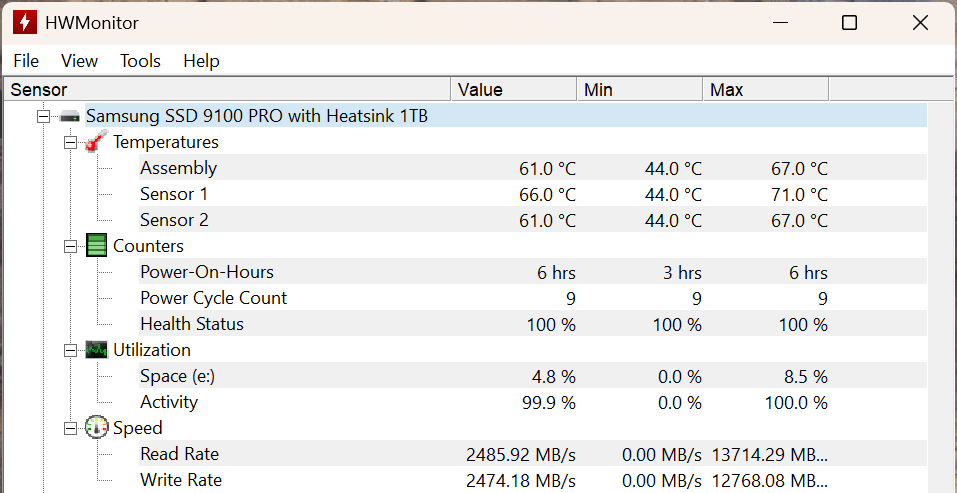Click the Space (e:) value 4.8 %
The image size is (957, 493).
[552, 376]
